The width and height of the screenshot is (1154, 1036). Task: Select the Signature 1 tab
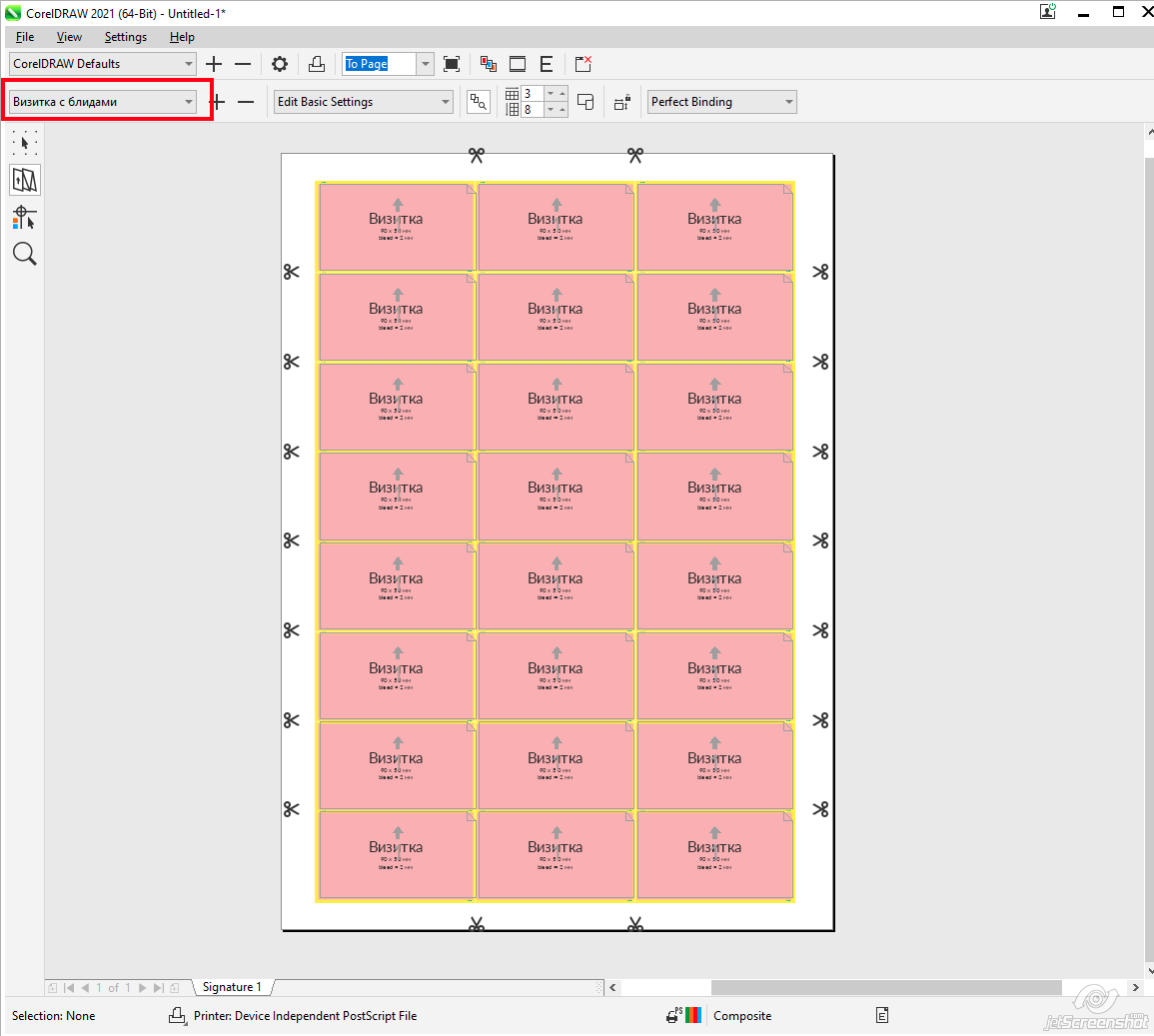click(232, 987)
